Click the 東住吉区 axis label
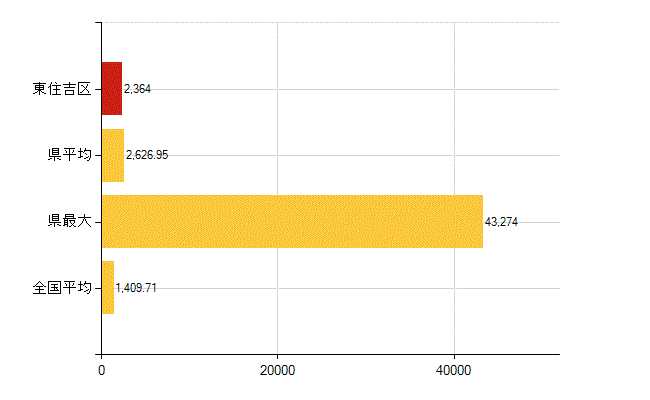Viewport: 650px width, 400px height. pyautogui.click(x=61, y=89)
